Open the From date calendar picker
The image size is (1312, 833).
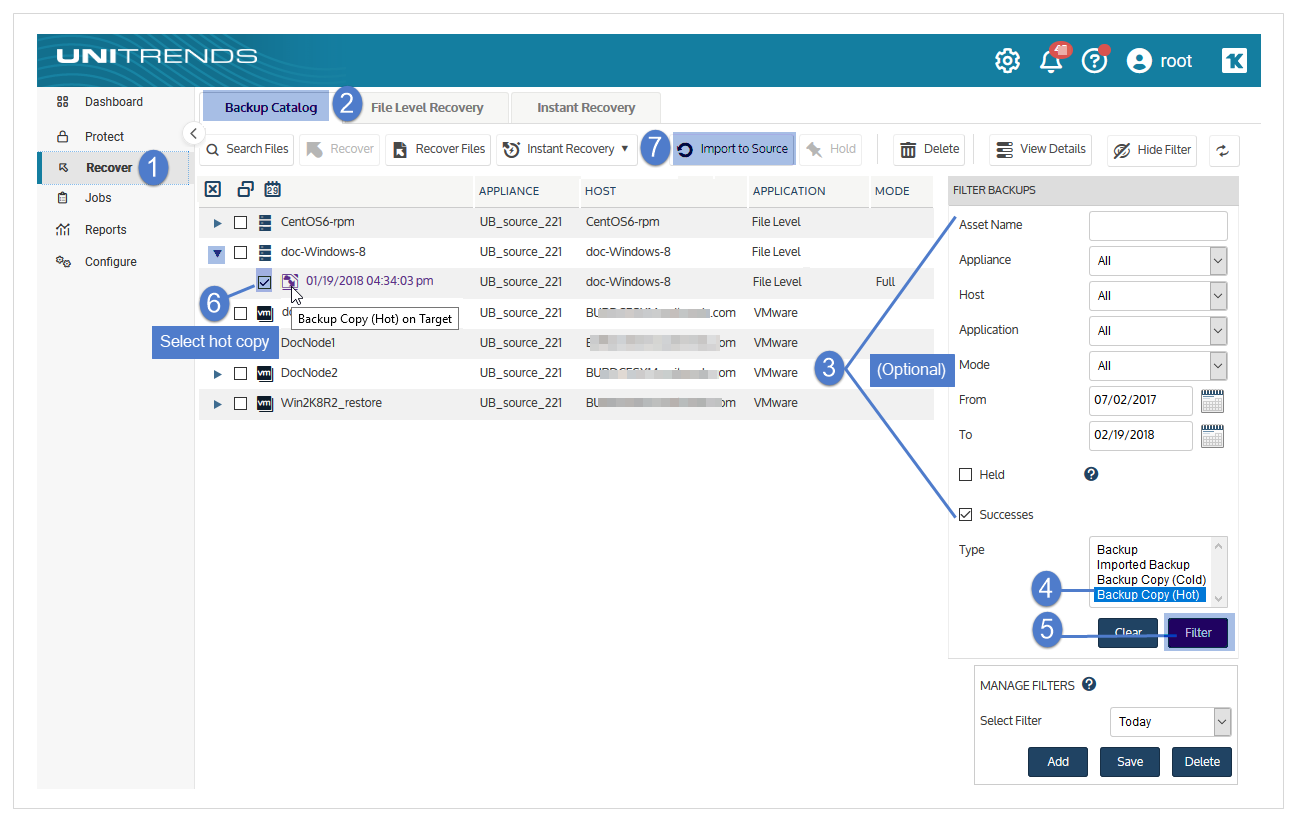[x=1212, y=401]
